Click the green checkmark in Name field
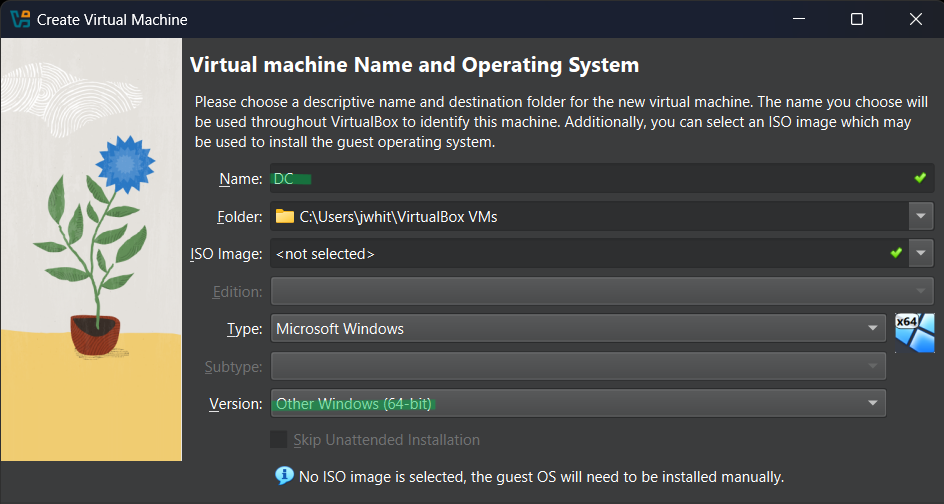 [x=919, y=178]
